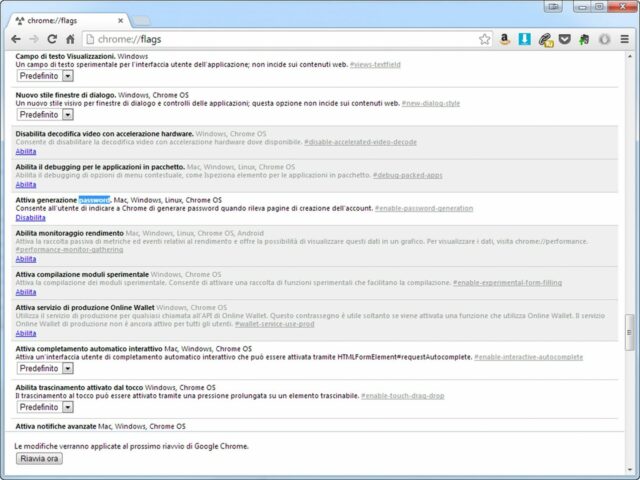Open Predefinito dropdown for Campo di testo Visualizzazioni

[x=45, y=75]
